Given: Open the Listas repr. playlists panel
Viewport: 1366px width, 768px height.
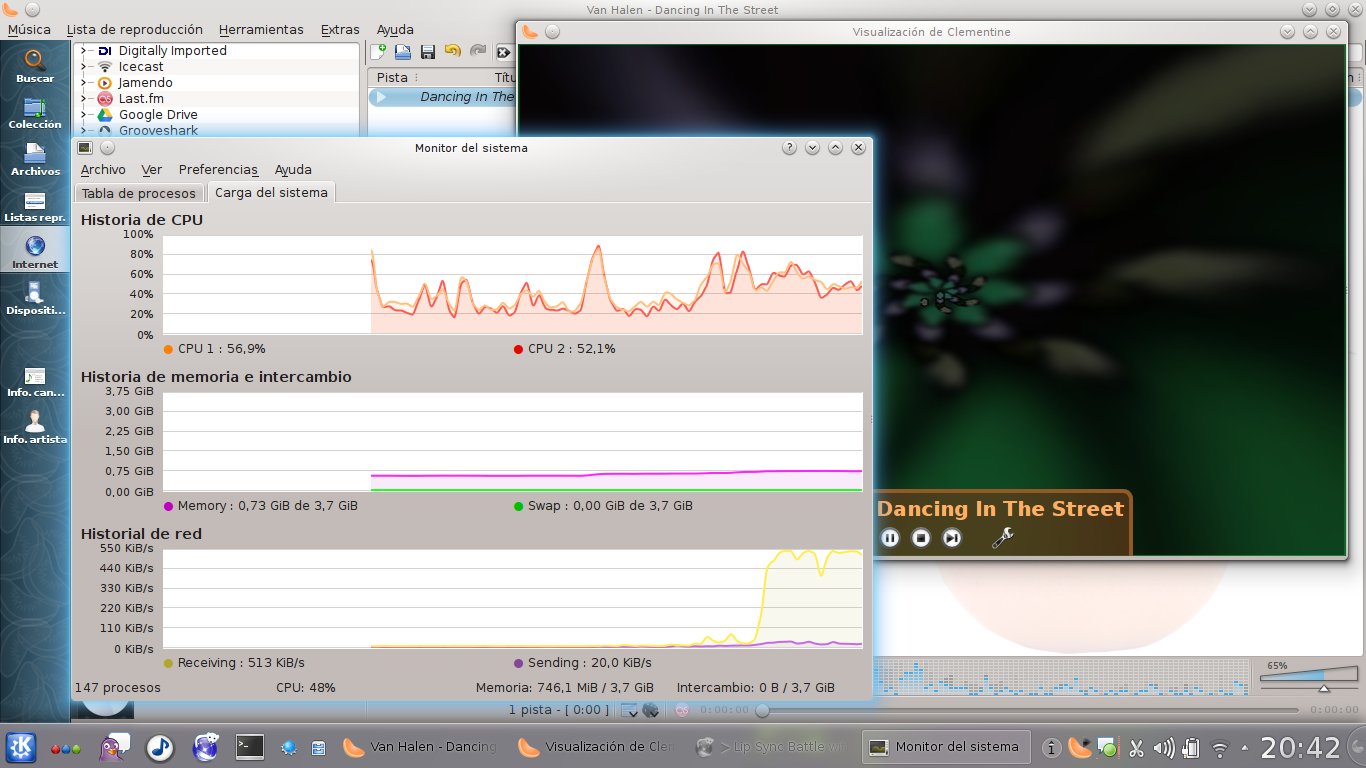Looking at the screenshot, I should point(35,206).
